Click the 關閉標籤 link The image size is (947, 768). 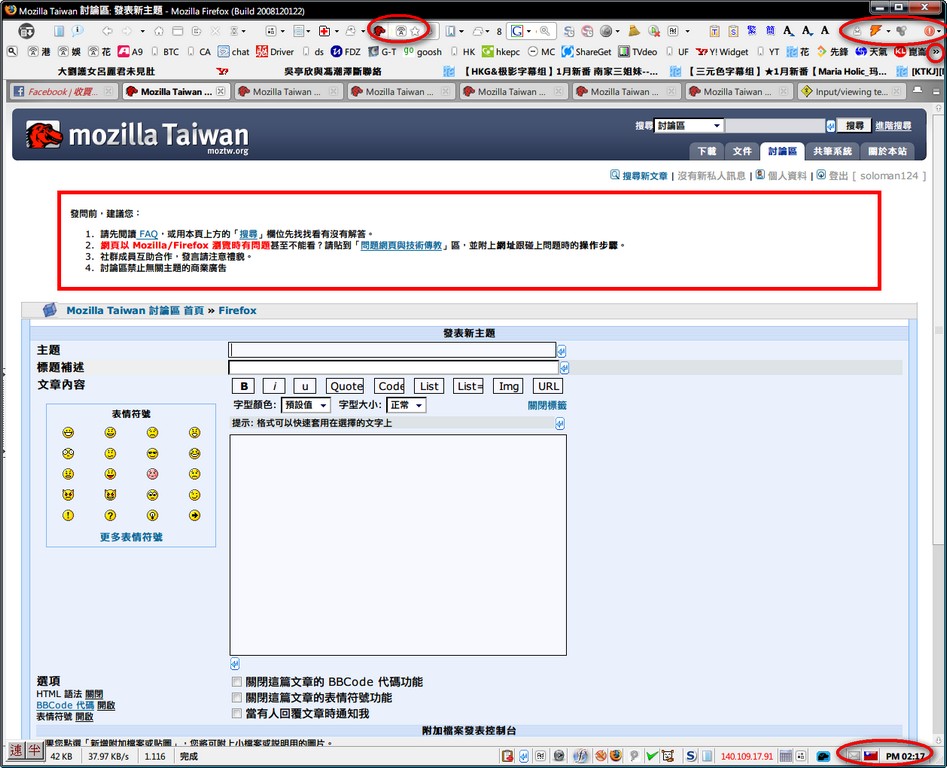pyautogui.click(x=547, y=405)
